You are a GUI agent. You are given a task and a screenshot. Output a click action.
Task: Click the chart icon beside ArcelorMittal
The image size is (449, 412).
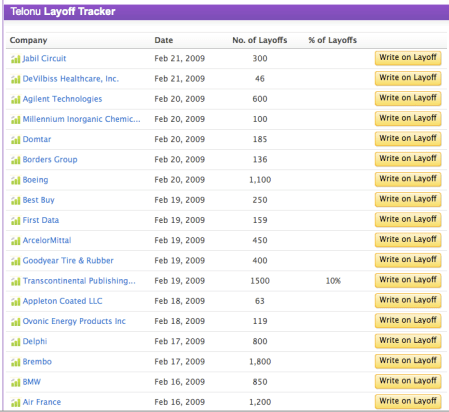click(15, 241)
